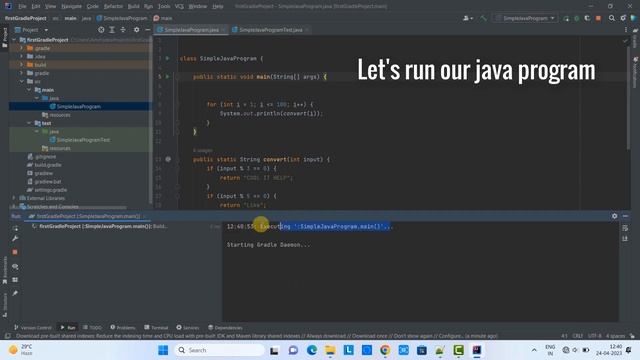Click the Rerun icon in the Run panel
Image resolution: width=640 pixels, height=360 pixels.
click(15, 228)
